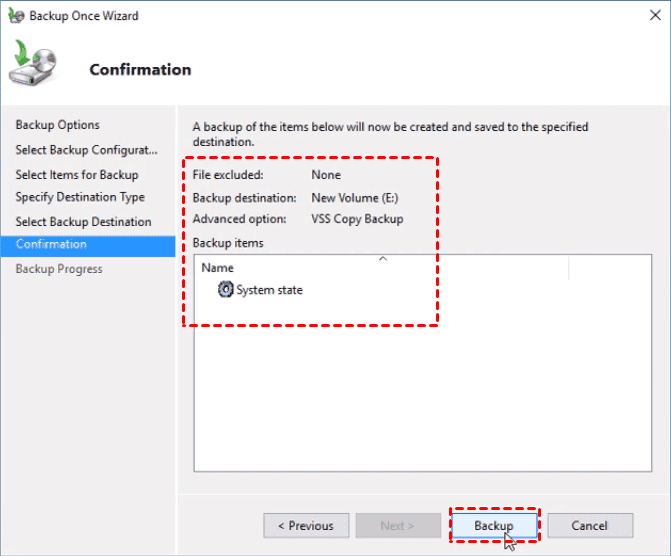Click the Cancel button

tap(590, 526)
